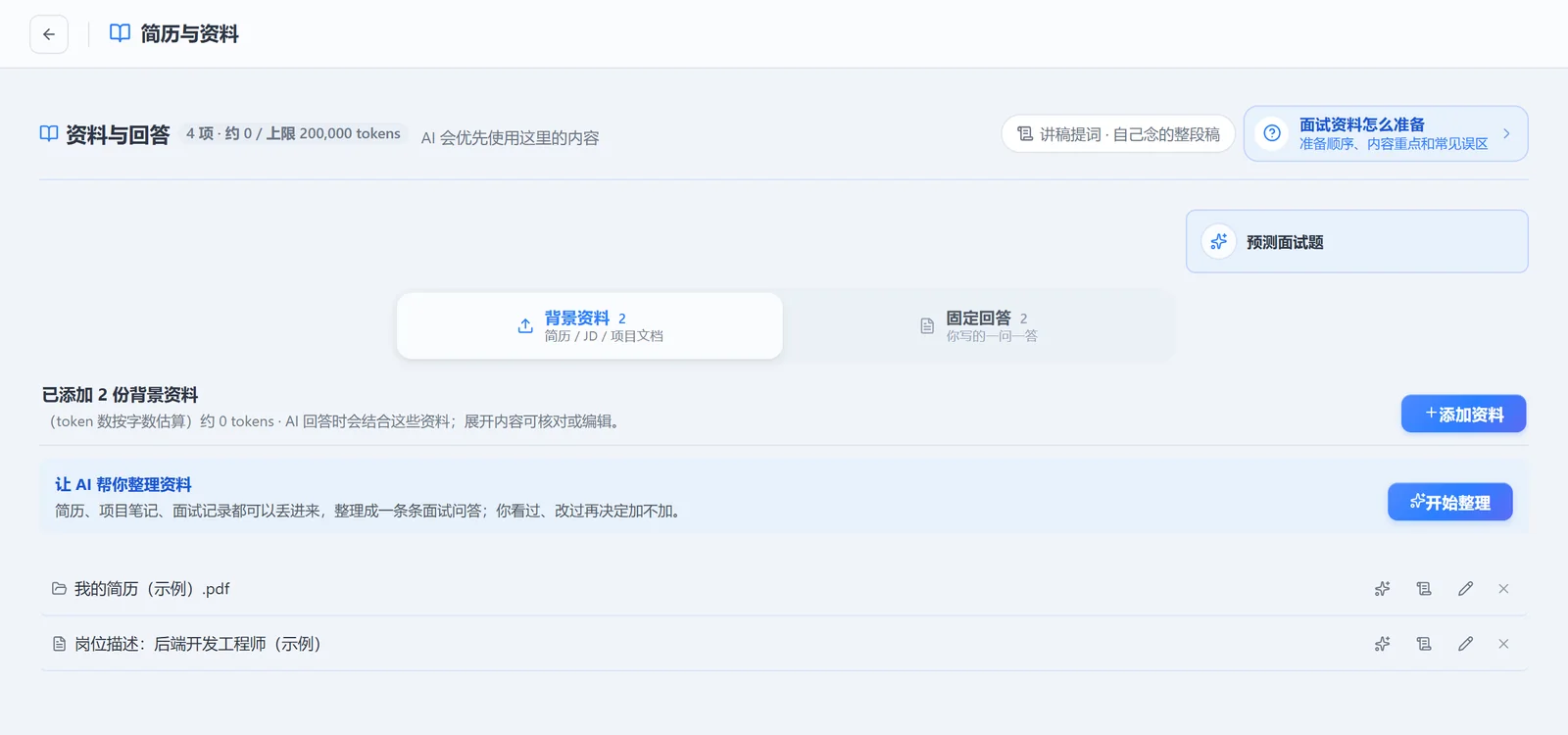
Task: Click the book icon next to 简历与资料
Action: point(120,33)
